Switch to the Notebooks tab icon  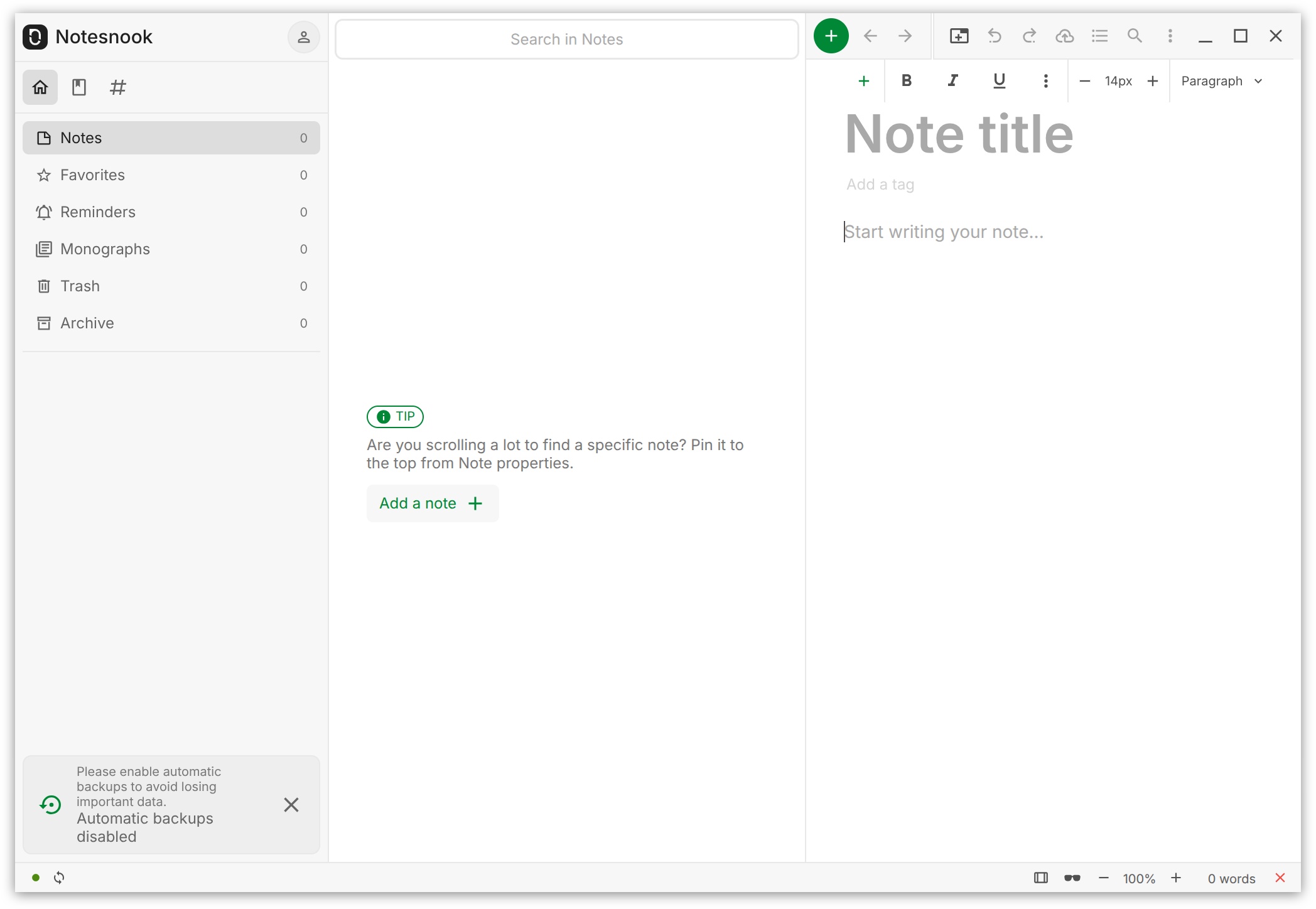(79, 87)
